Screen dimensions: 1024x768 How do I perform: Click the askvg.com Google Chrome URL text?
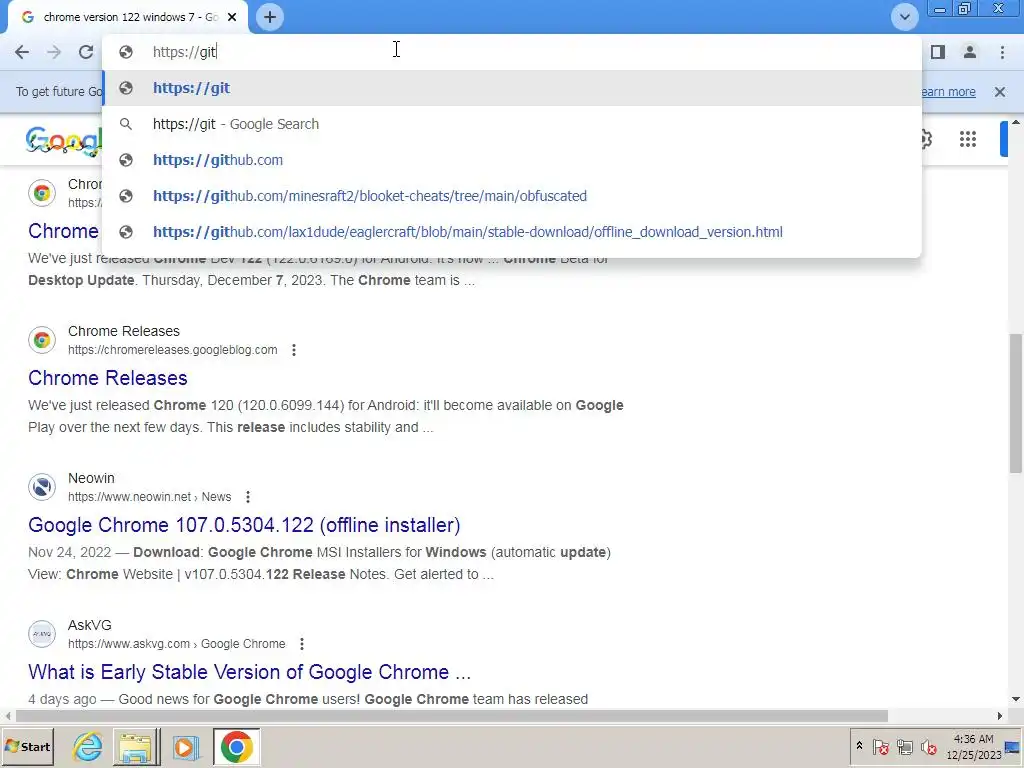(176, 644)
